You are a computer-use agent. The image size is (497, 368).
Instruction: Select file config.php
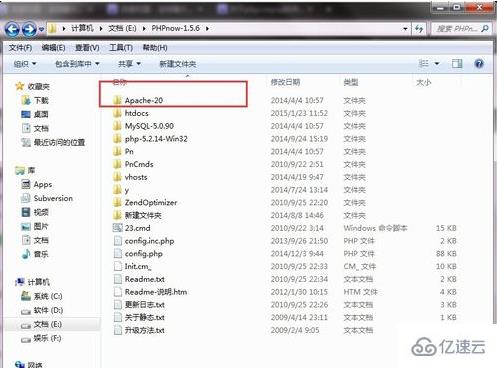click(x=144, y=254)
